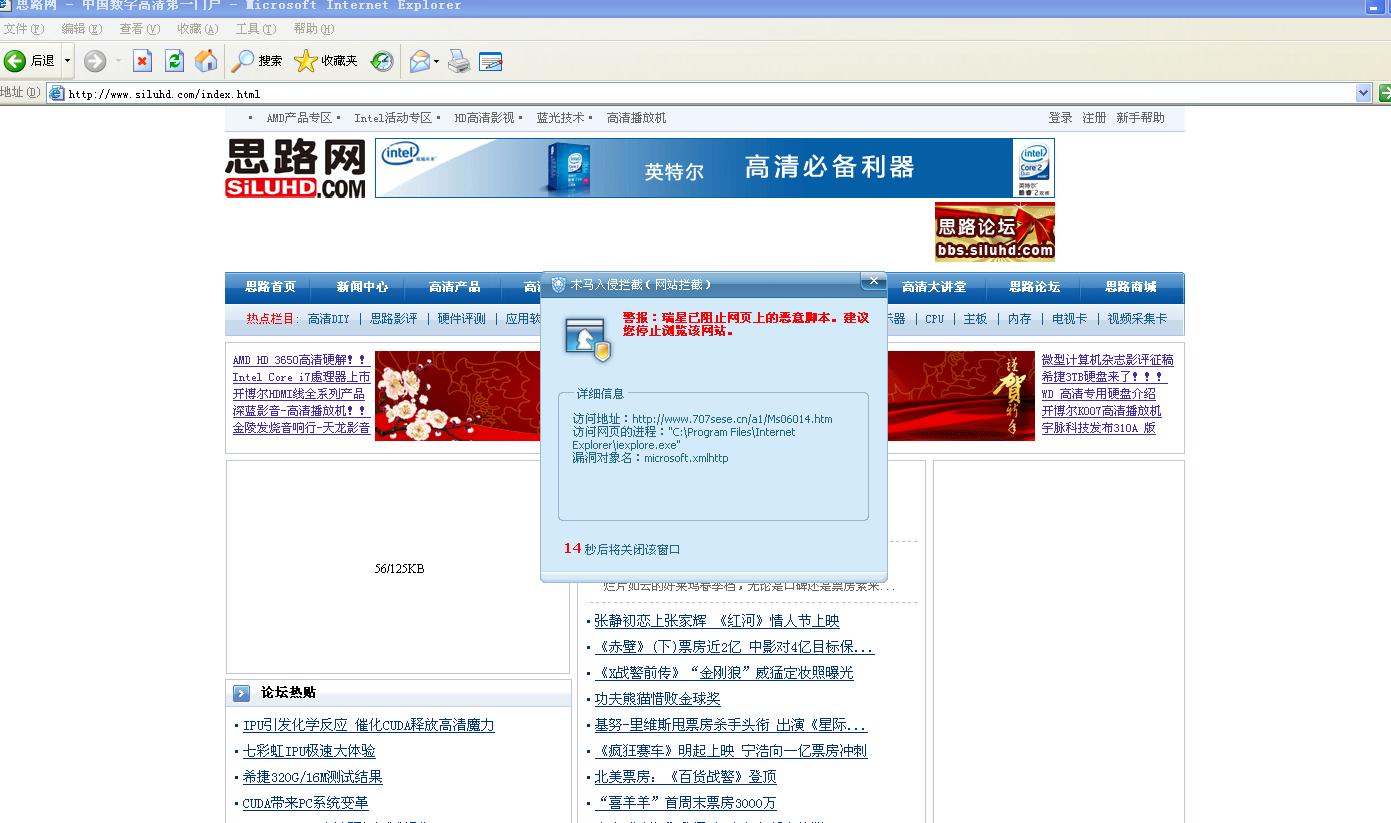Open the 蓝光技术 top link
This screenshot has height=823, width=1391.
click(560, 118)
